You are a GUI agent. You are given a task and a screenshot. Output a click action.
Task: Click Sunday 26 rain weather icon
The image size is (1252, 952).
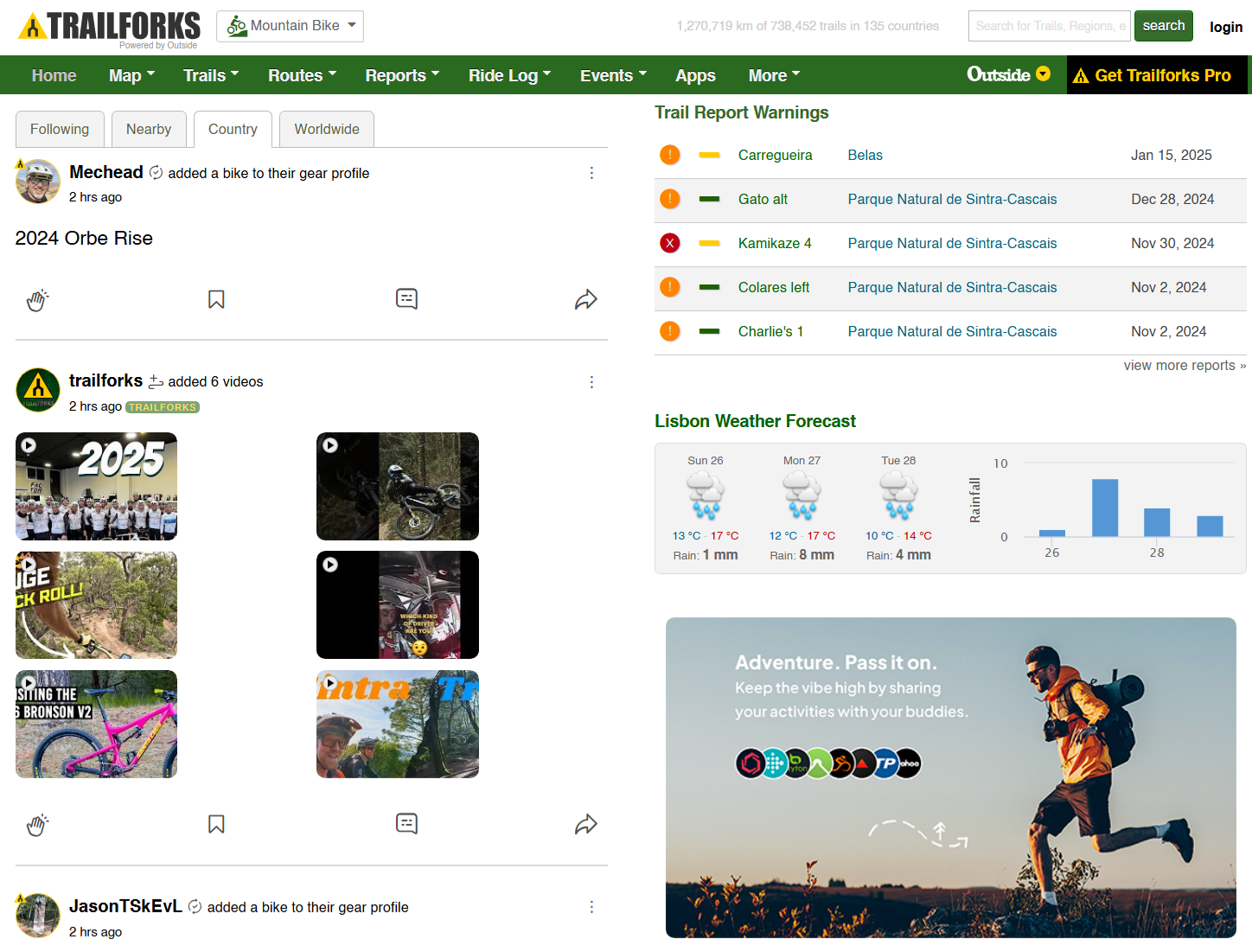706,495
